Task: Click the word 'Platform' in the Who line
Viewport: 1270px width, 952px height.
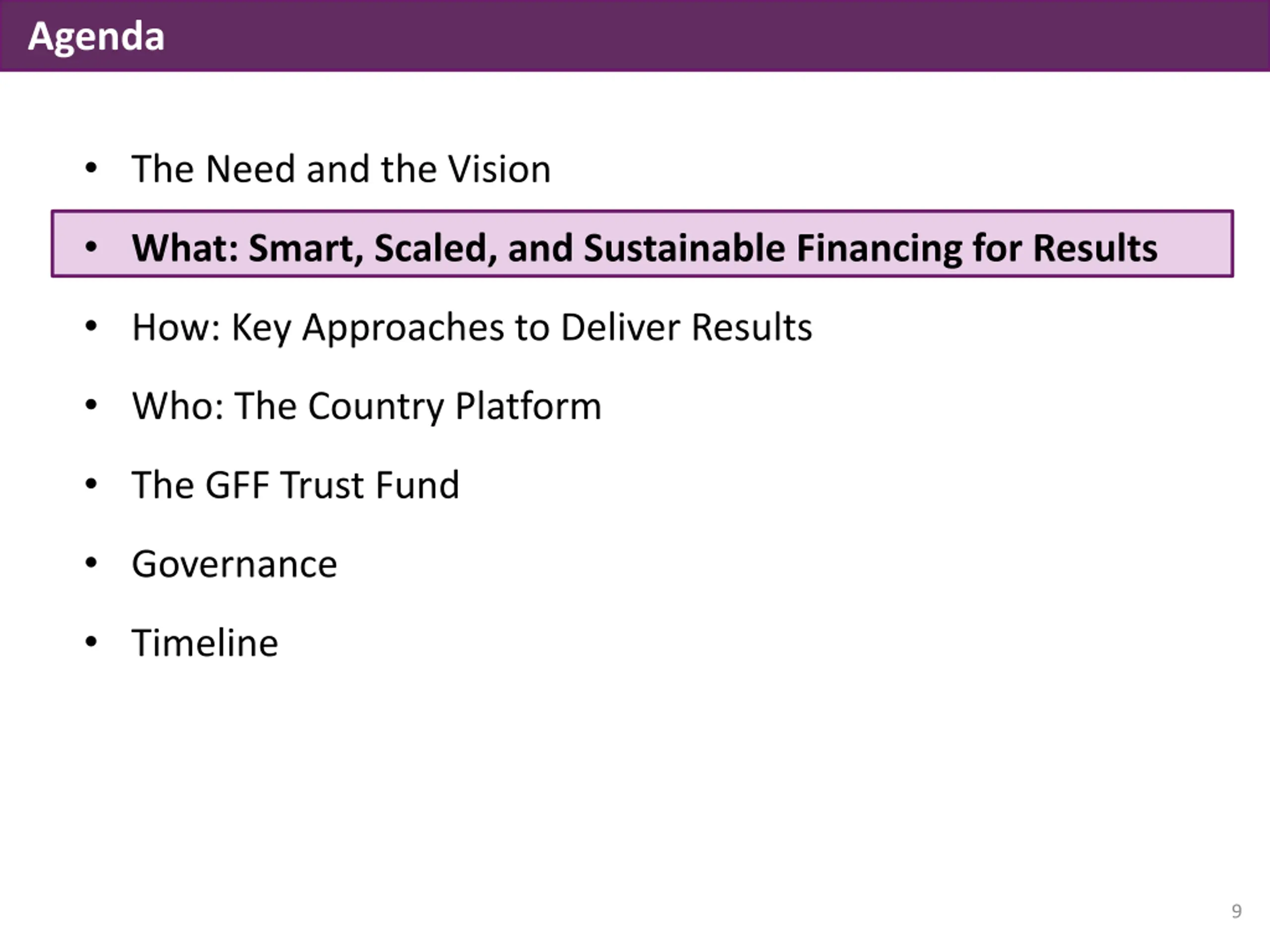Action: pos(528,406)
